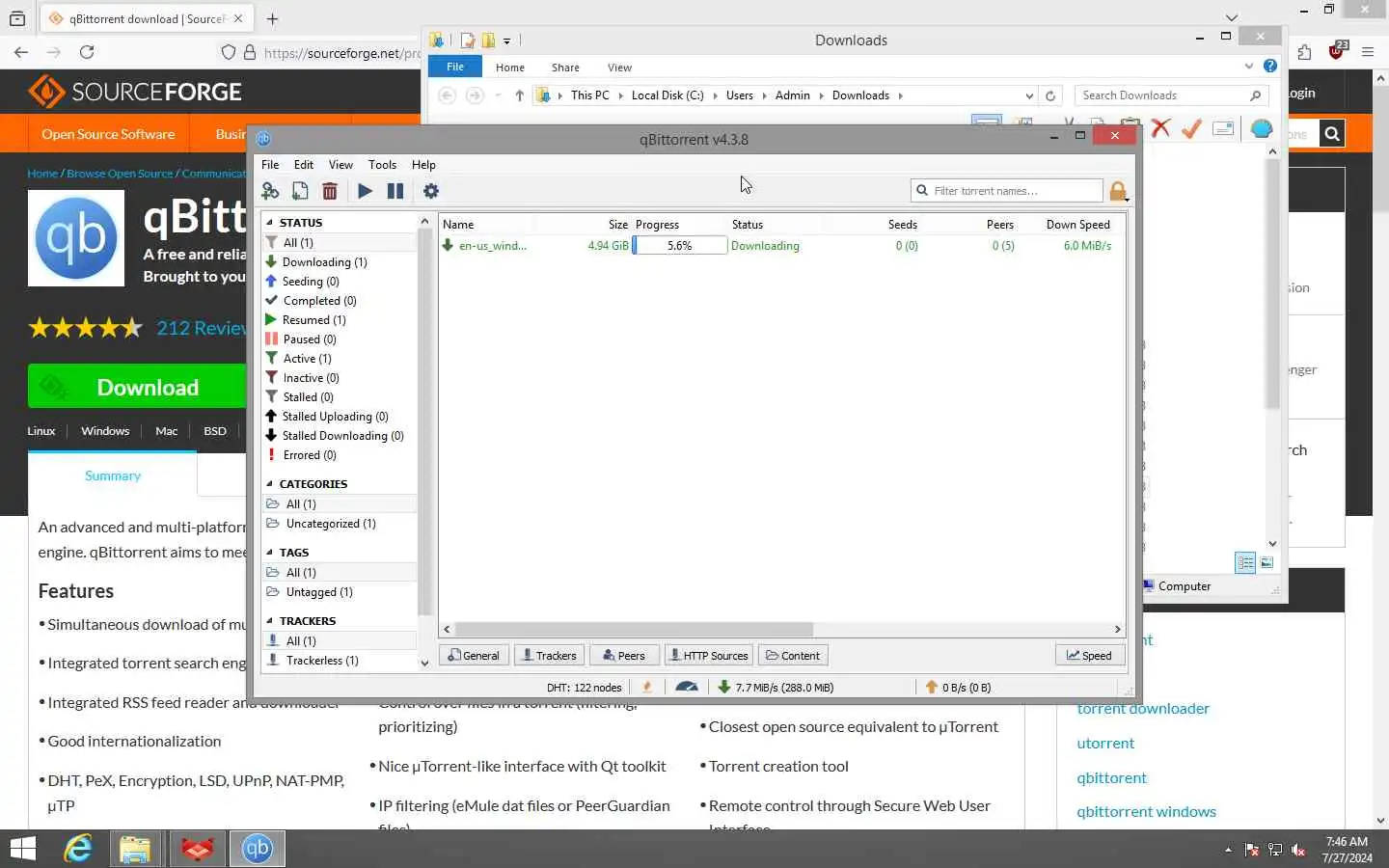Open the browser hamburger menu
The image size is (1389, 868).
tap(1368, 52)
